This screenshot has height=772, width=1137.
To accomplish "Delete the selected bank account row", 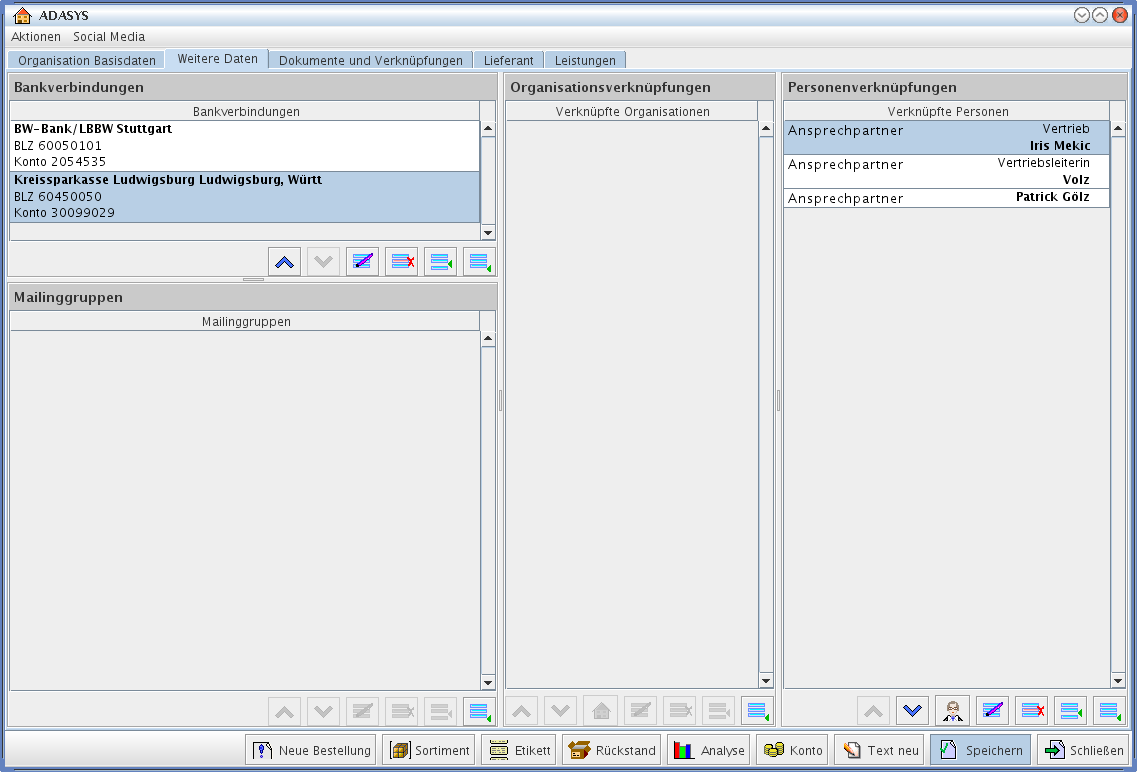I will [401, 262].
